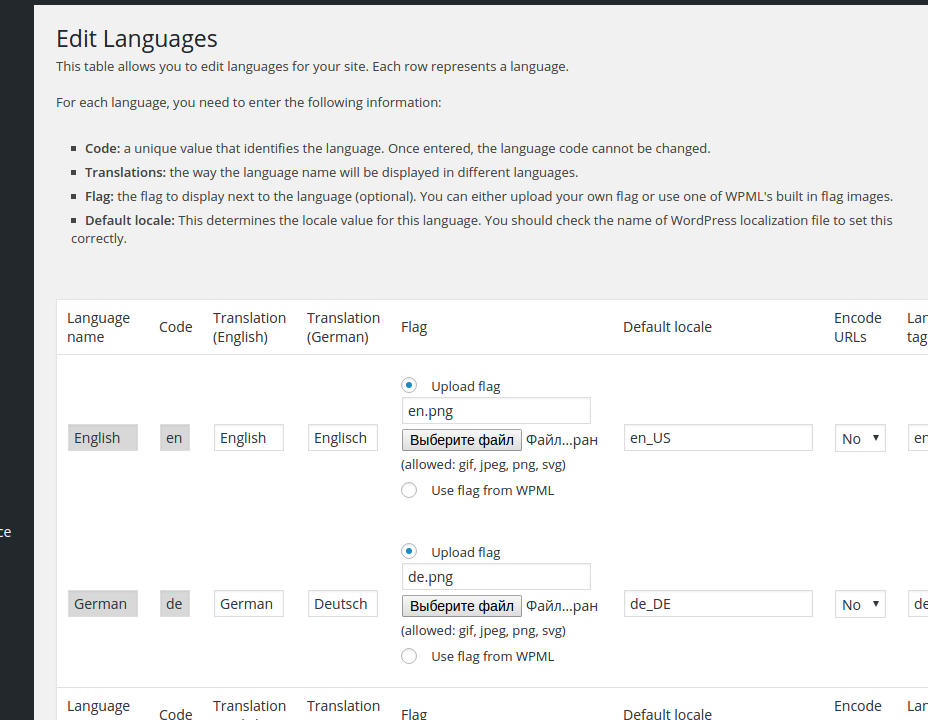
Task: Click the Deutsch German translation field
Action: coord(342,604)
